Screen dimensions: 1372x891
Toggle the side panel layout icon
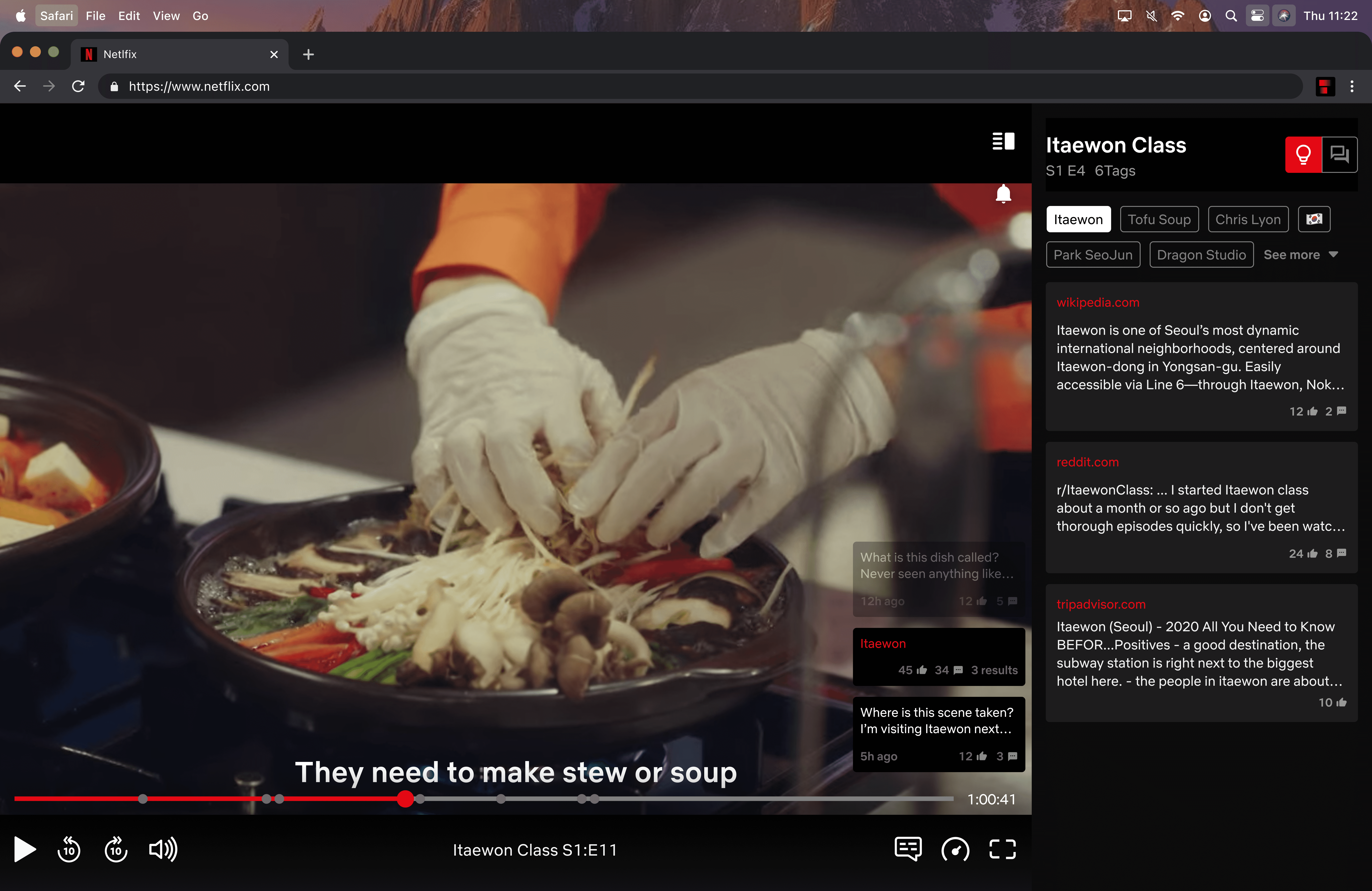[1003, 141]
